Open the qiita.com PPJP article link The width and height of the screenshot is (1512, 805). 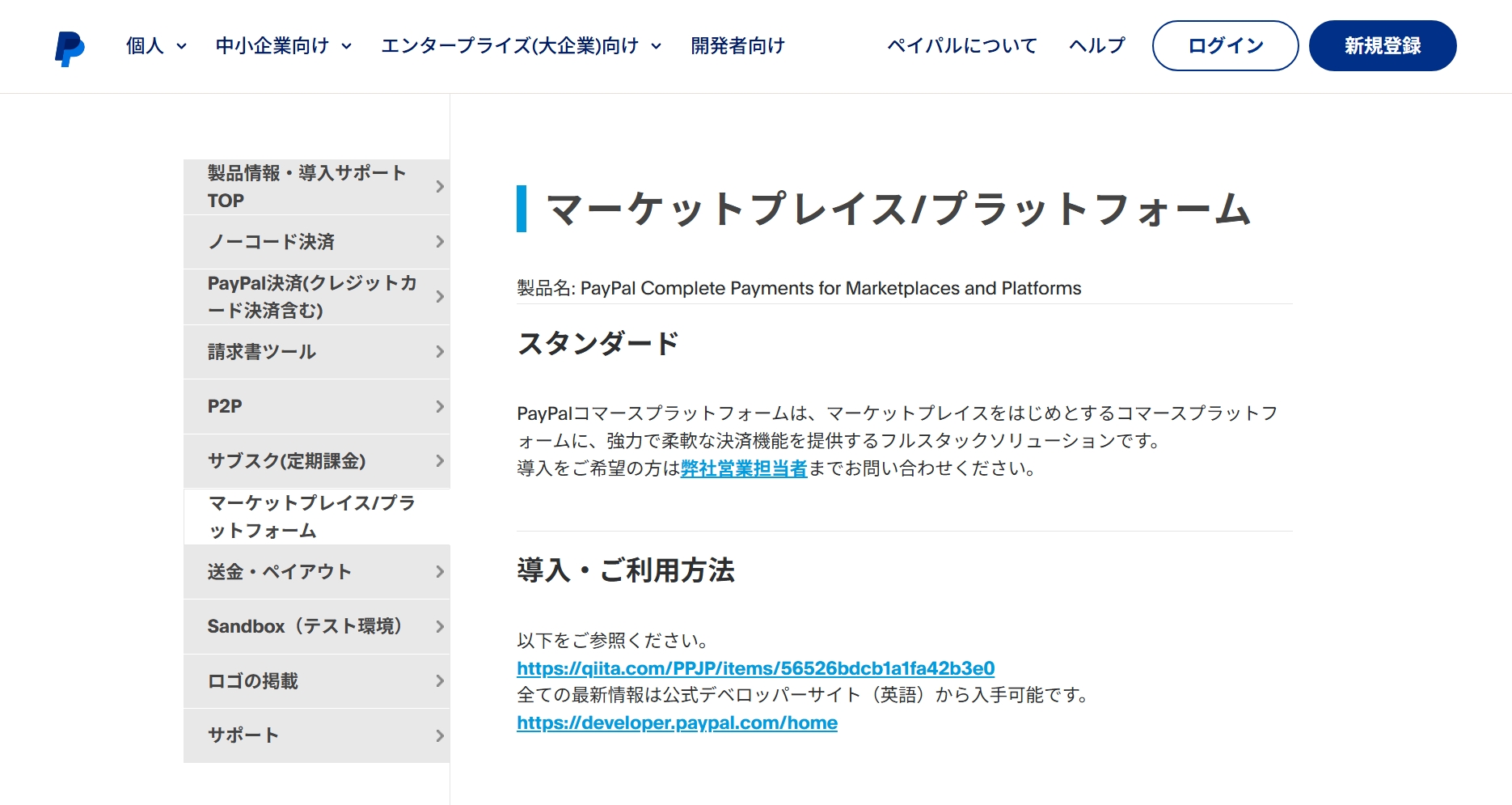pyautogui.click(x=755, y=668)
